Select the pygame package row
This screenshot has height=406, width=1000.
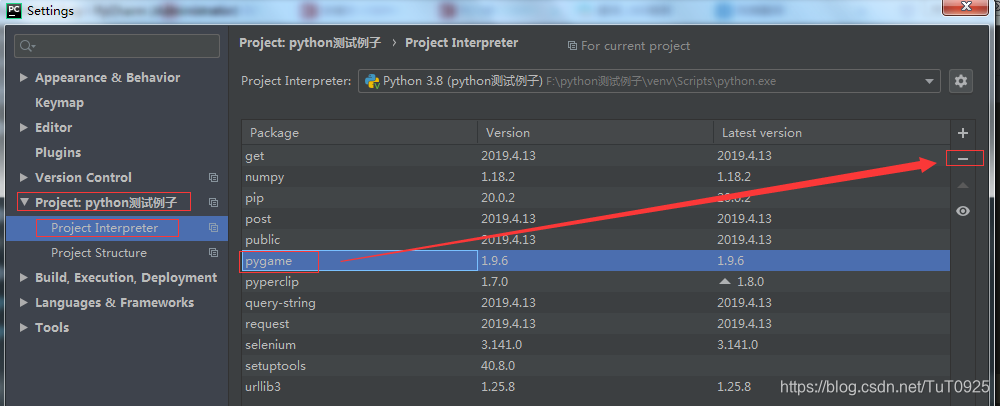coord(596,261)
